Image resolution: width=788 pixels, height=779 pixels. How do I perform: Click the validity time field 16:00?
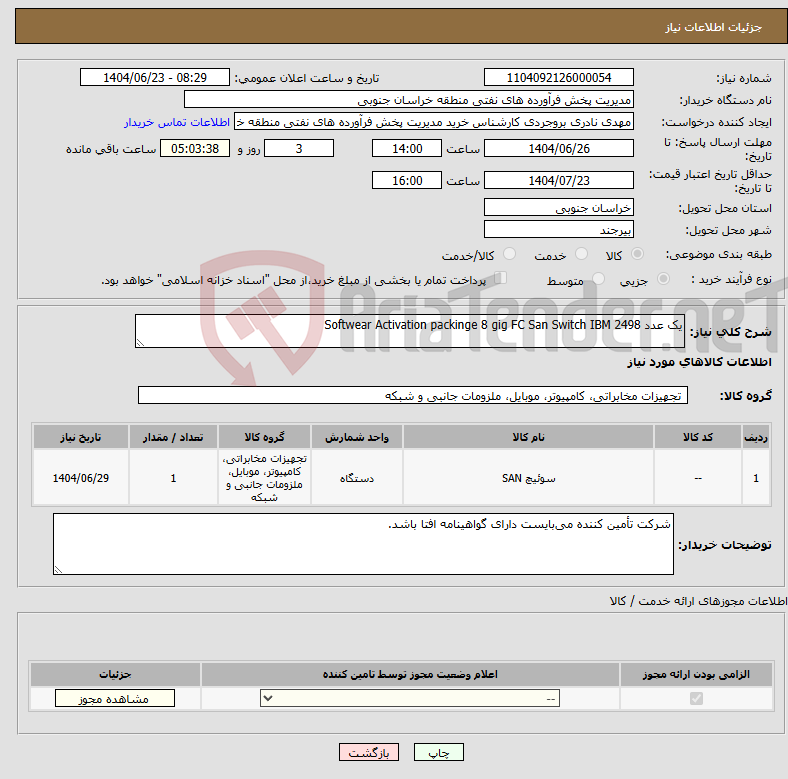407,180
